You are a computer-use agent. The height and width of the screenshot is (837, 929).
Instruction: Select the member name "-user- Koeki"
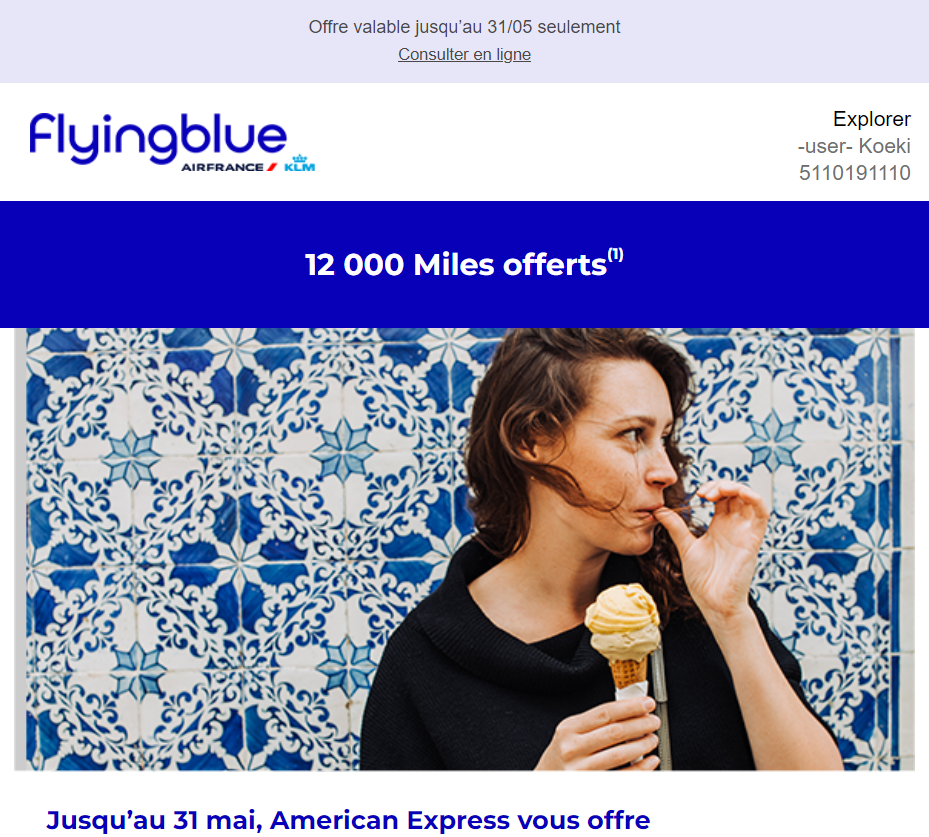(854, 146)
